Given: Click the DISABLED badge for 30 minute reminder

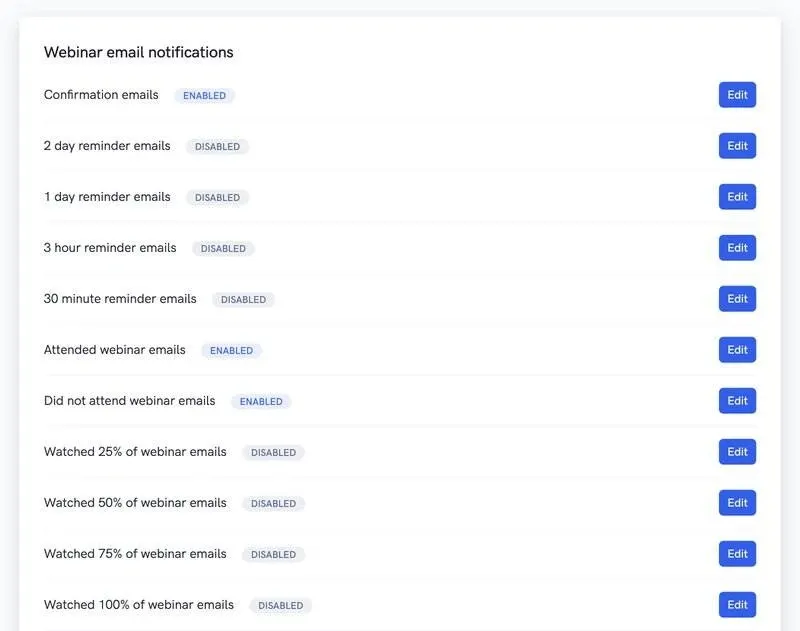Looking at the screenshot, I should [x=243, y=300].
